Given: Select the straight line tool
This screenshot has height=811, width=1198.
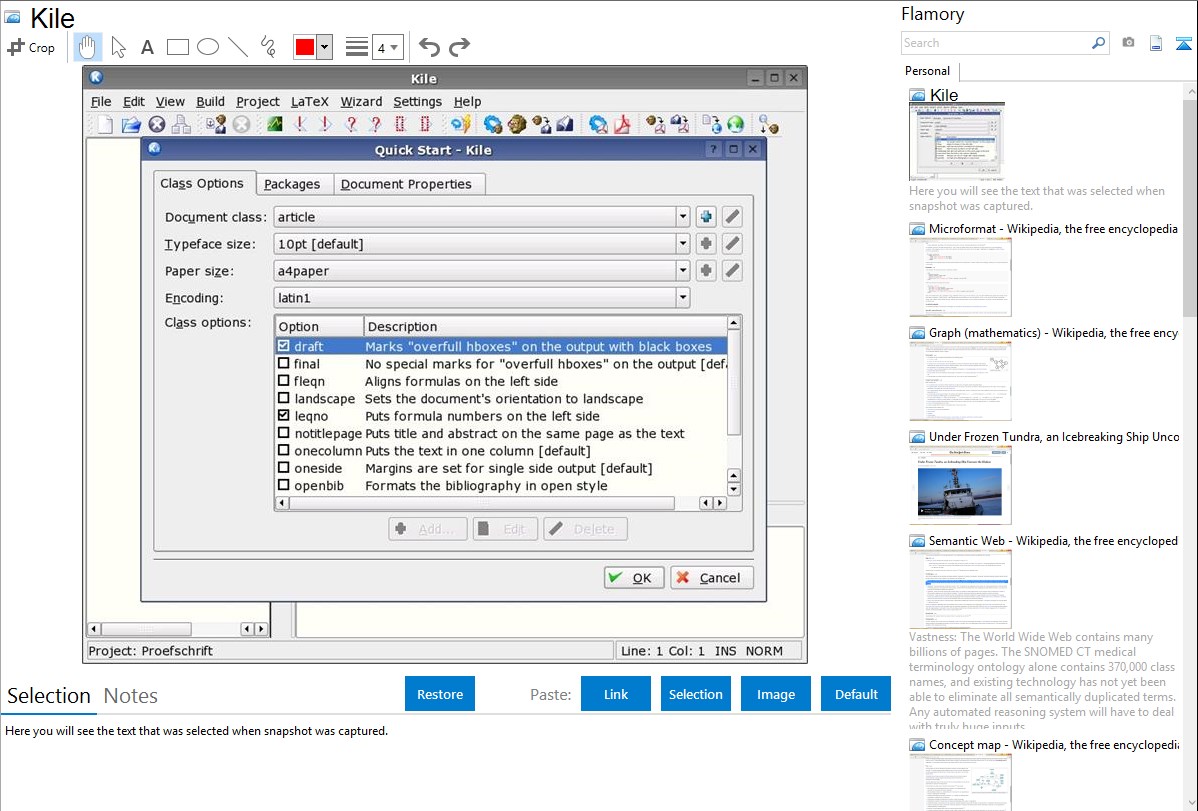Looking at the screenshot, I should point(238,47).
